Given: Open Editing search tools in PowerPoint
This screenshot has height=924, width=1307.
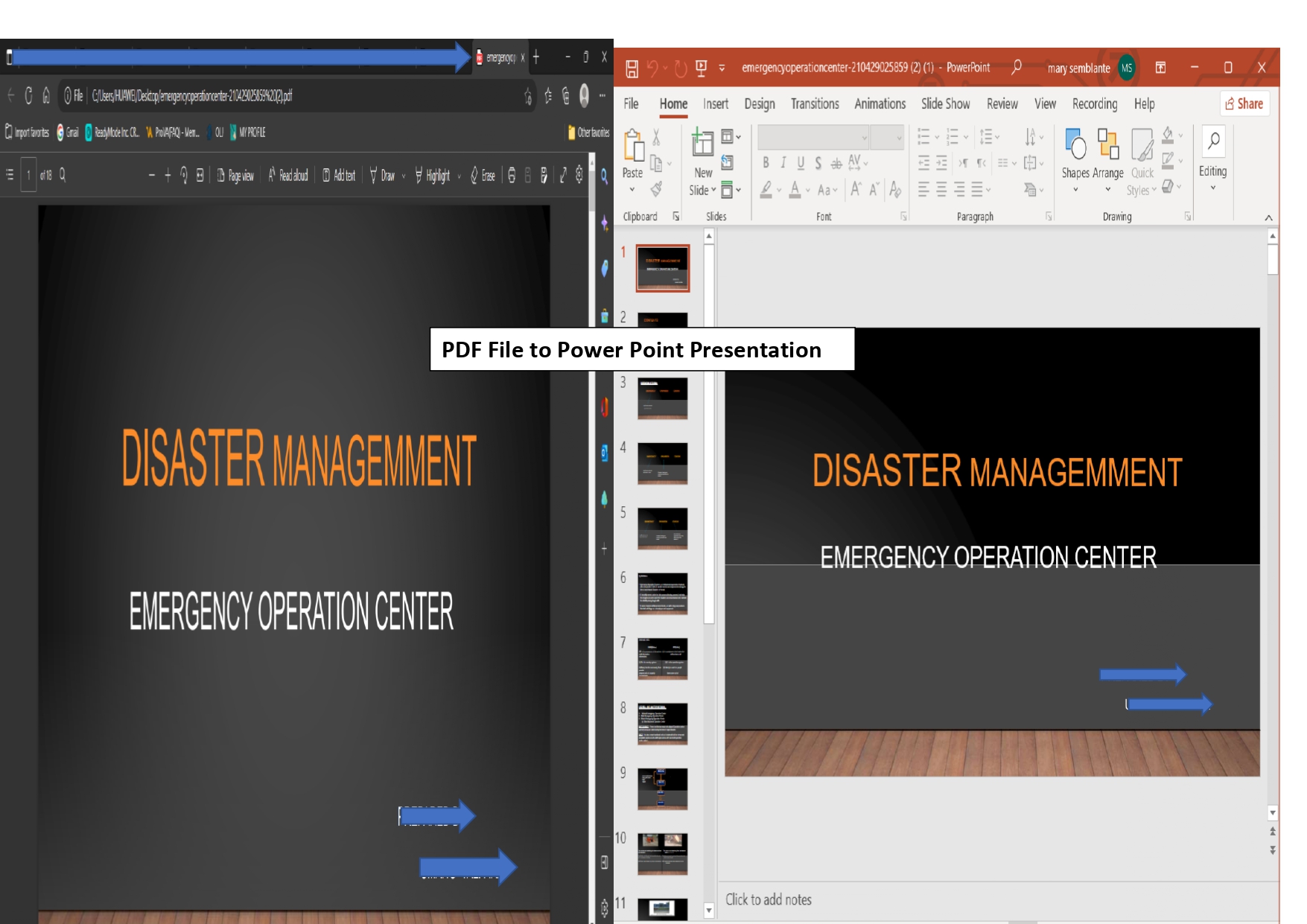Looking at the screenshot, I should (x=1212, y=160).
